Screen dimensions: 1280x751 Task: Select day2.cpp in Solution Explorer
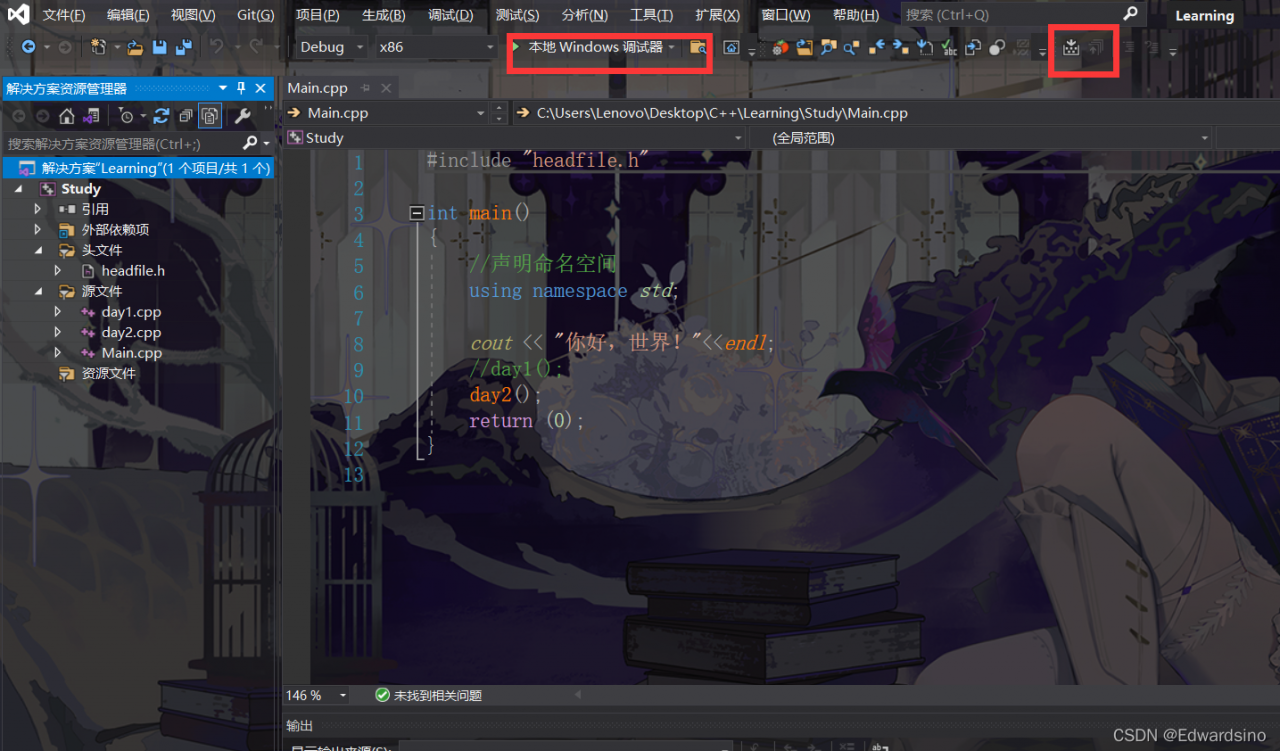(131, 332)
